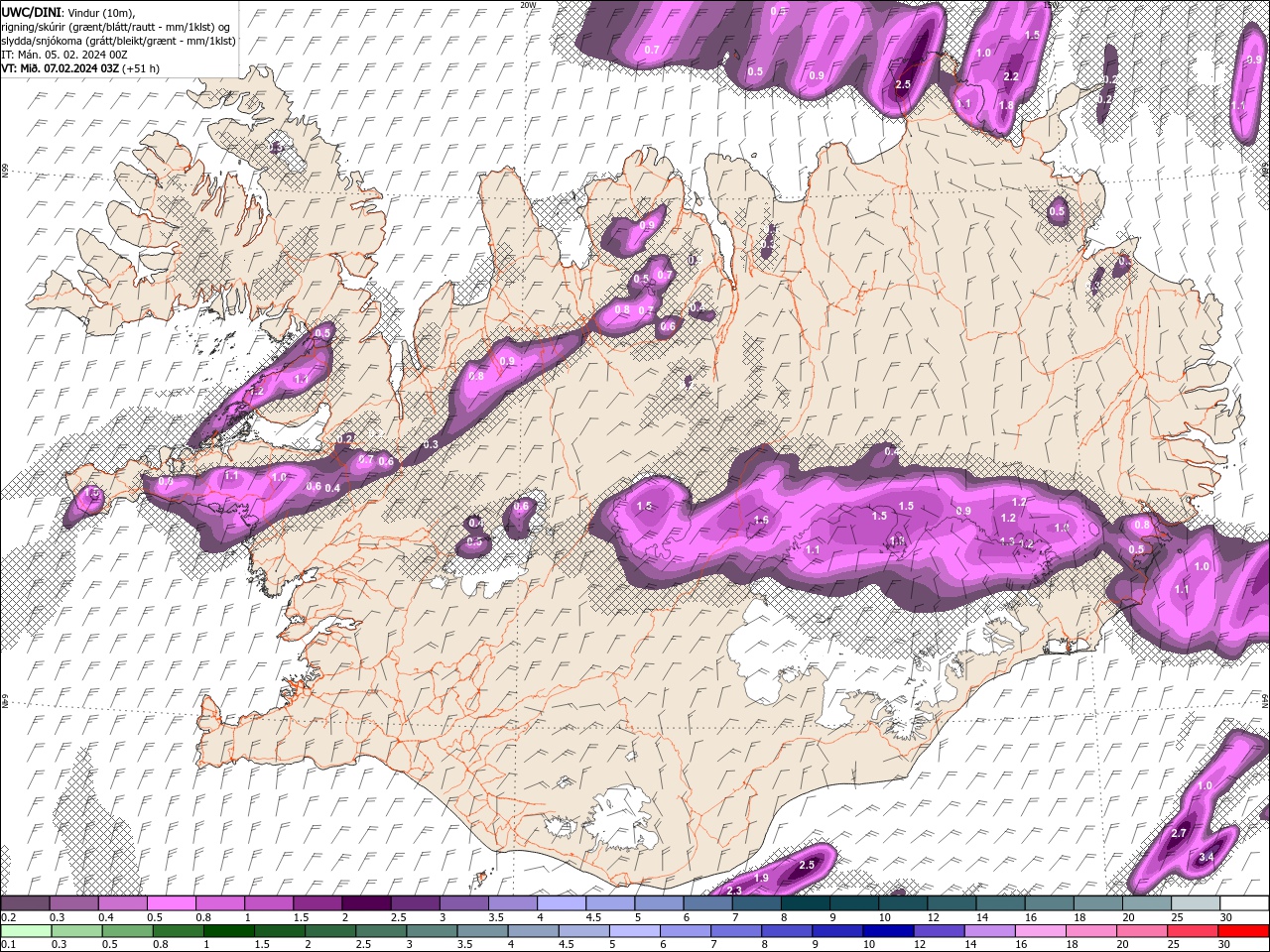1270x952 pixels.
Task: Click the 20W longitude label at the map's top
Action: pos(527,5)
